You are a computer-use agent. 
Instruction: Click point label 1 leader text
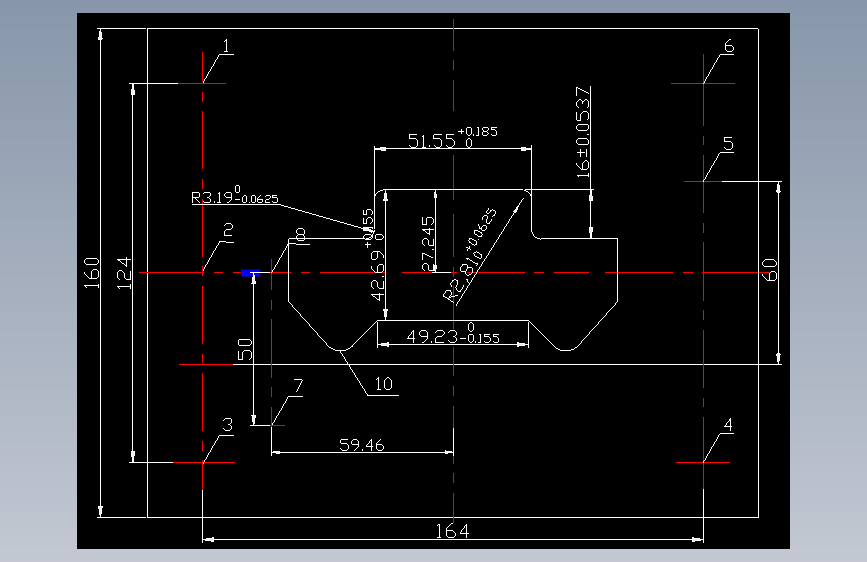(226, 46)
